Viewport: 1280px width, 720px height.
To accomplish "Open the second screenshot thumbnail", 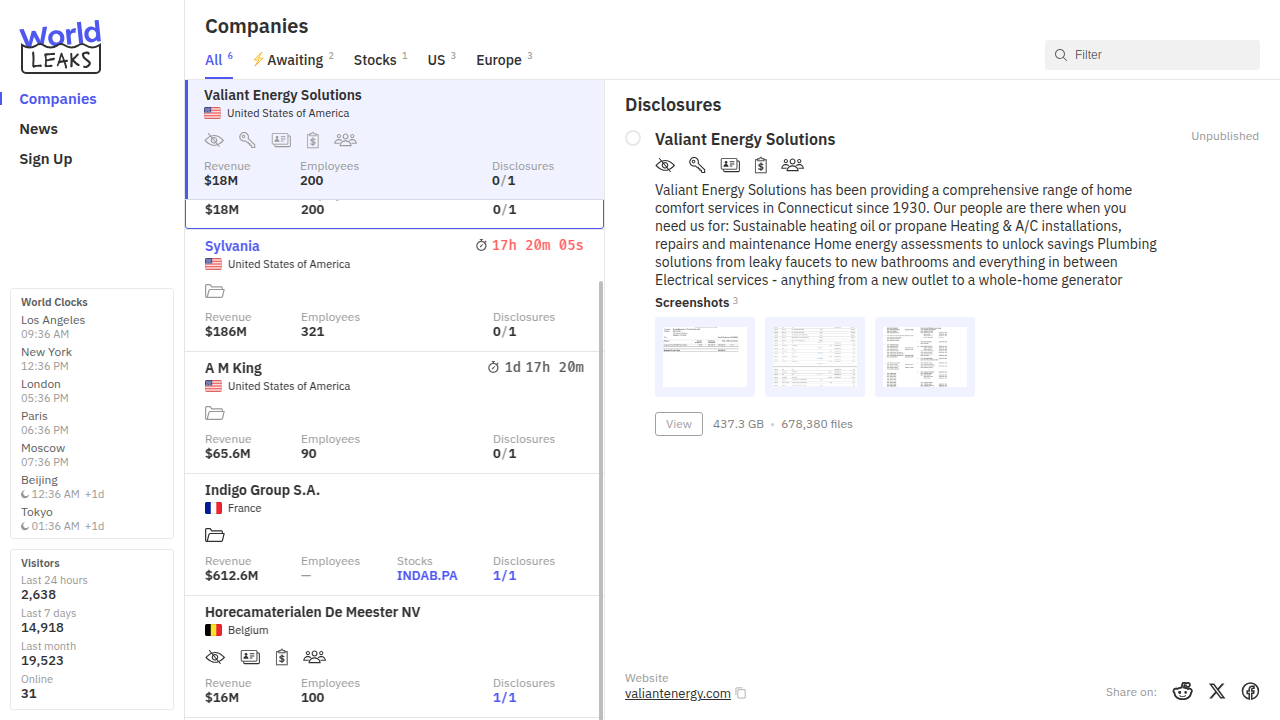I will (x=815, y=357).
